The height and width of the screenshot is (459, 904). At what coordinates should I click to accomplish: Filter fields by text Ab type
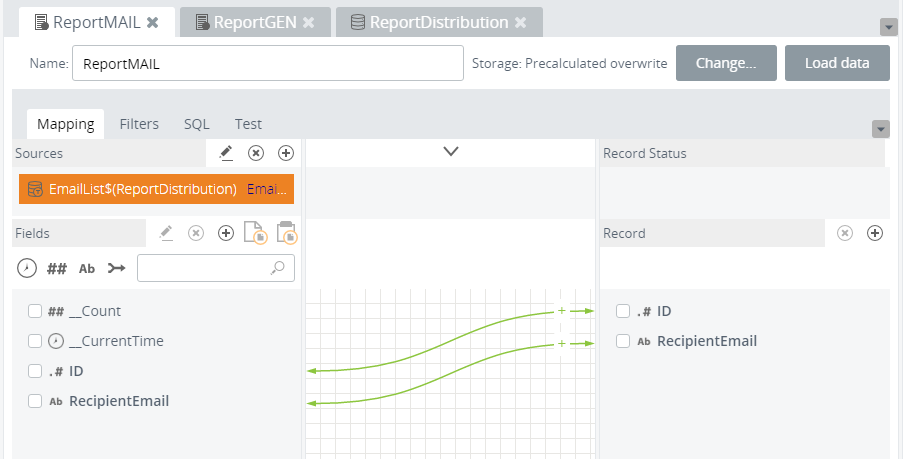click(x=87, y=268)
